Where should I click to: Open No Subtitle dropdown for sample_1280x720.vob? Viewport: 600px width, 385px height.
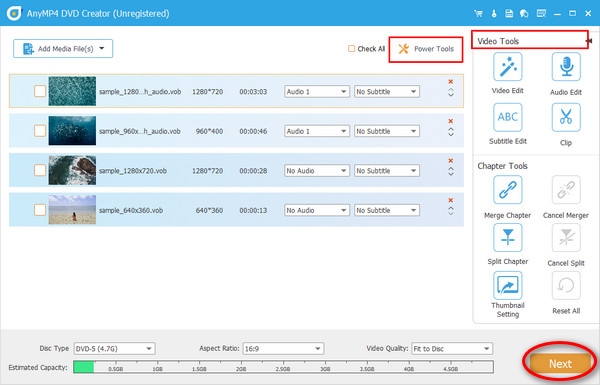tap(386, 171)
